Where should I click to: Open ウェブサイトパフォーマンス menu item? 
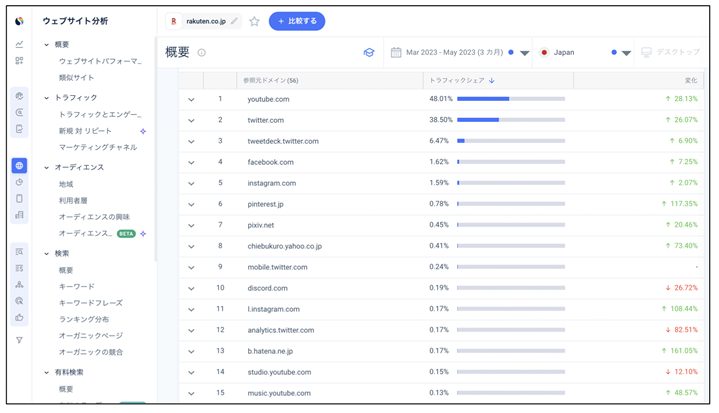click(100, 61)
